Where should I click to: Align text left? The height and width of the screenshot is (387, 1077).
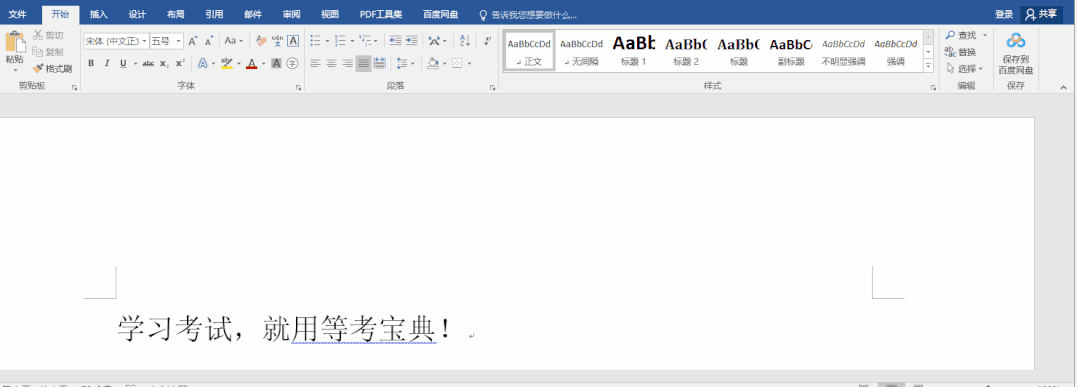pyautogui.click(x=315, y=63)
